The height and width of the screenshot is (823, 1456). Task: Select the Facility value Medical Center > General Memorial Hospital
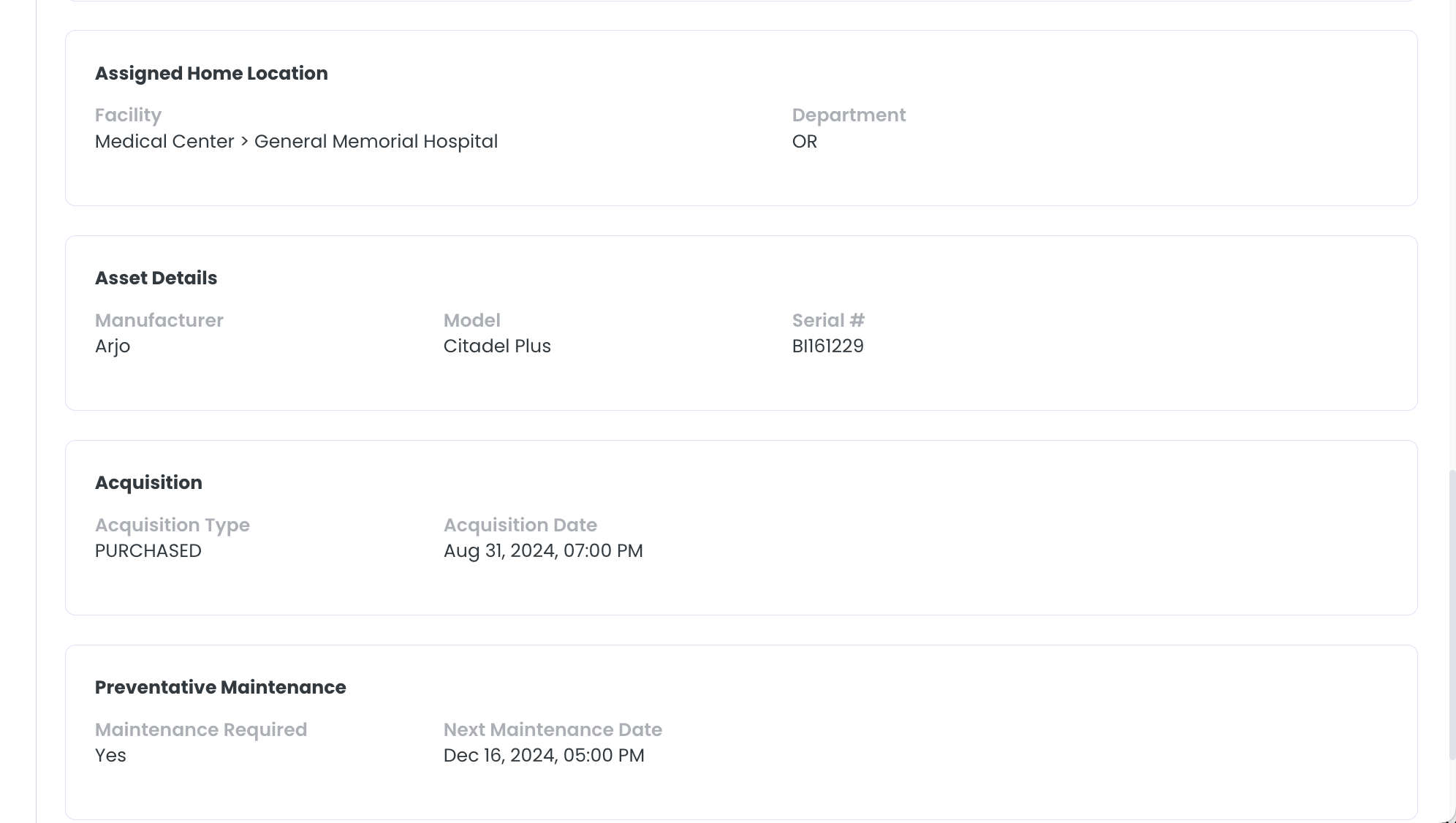coord(296,141)
